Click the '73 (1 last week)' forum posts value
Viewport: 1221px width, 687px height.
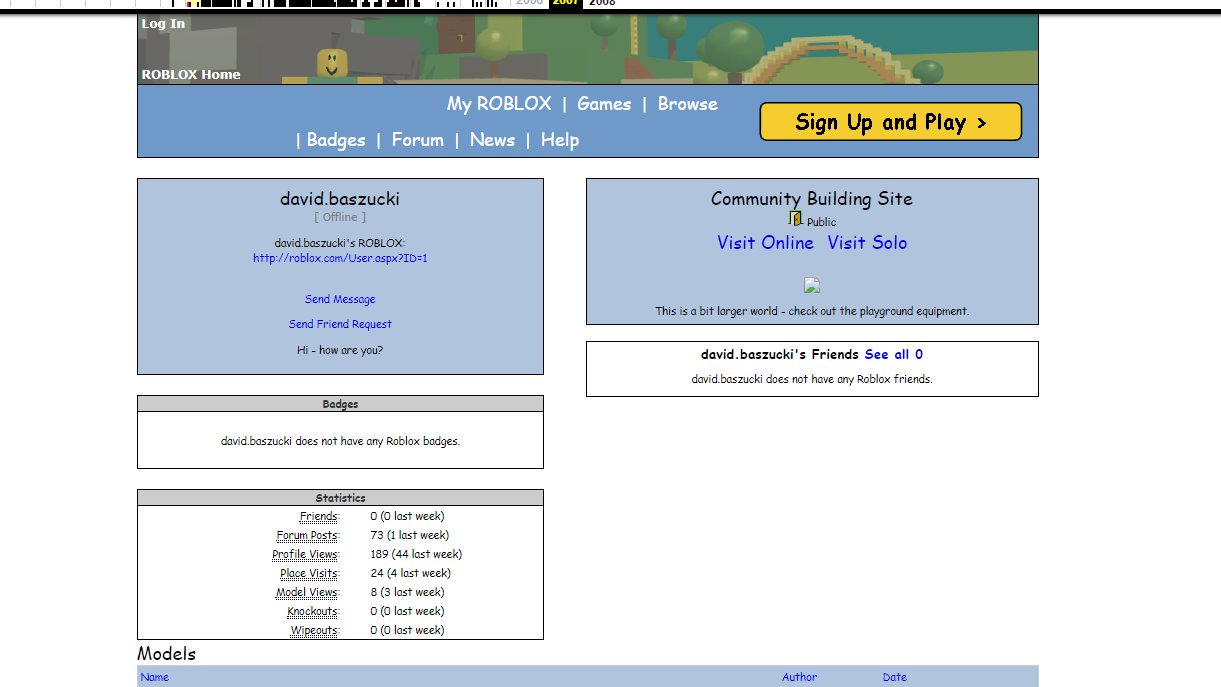[x=409, y=536]
